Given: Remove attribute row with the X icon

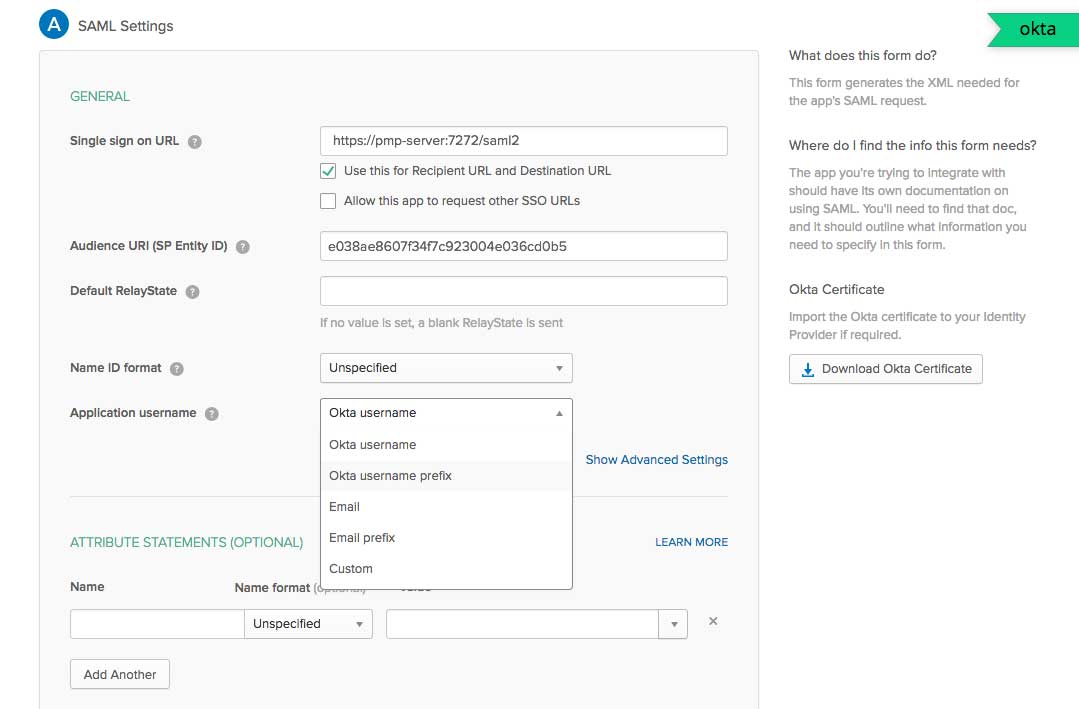Looking at the screenshot, I should point(713,621).
